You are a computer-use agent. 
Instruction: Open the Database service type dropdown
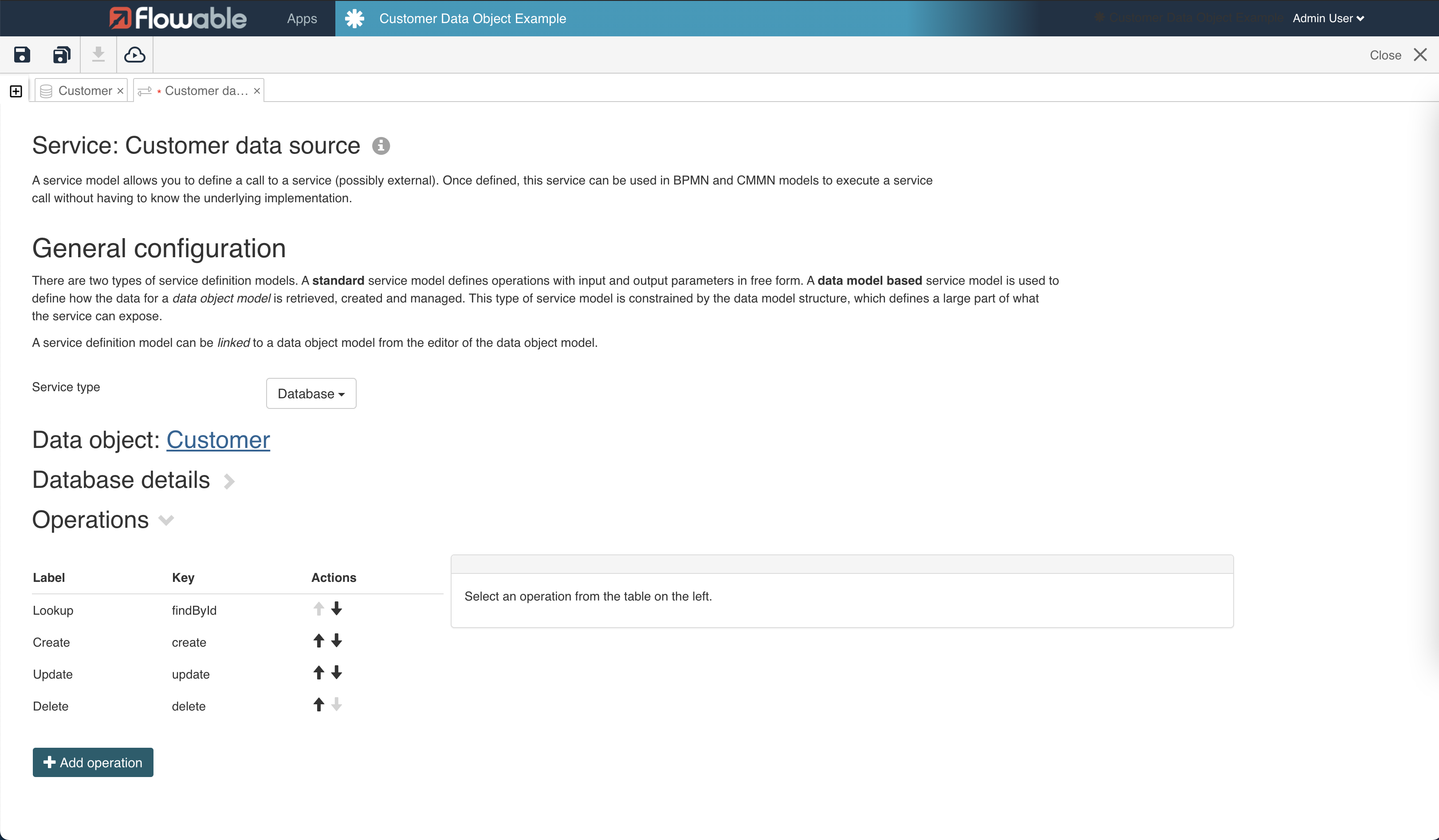311,393
